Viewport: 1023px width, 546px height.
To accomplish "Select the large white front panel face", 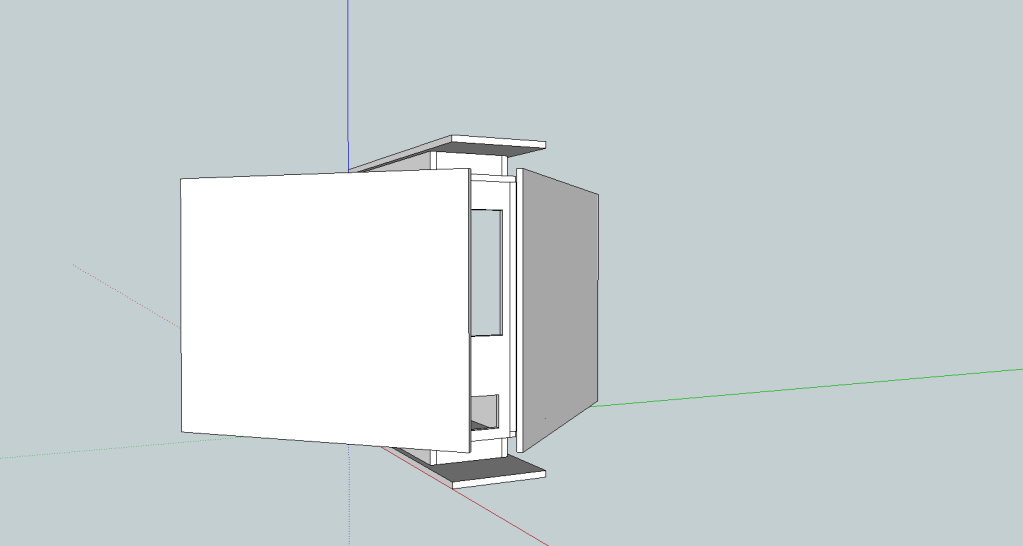I will point(325,310).
